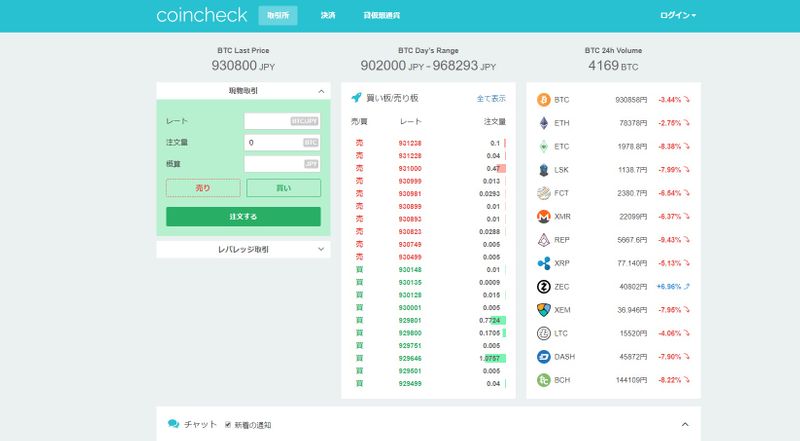Click the ETC Ethereum Classic icon

(x=544, y=146)
